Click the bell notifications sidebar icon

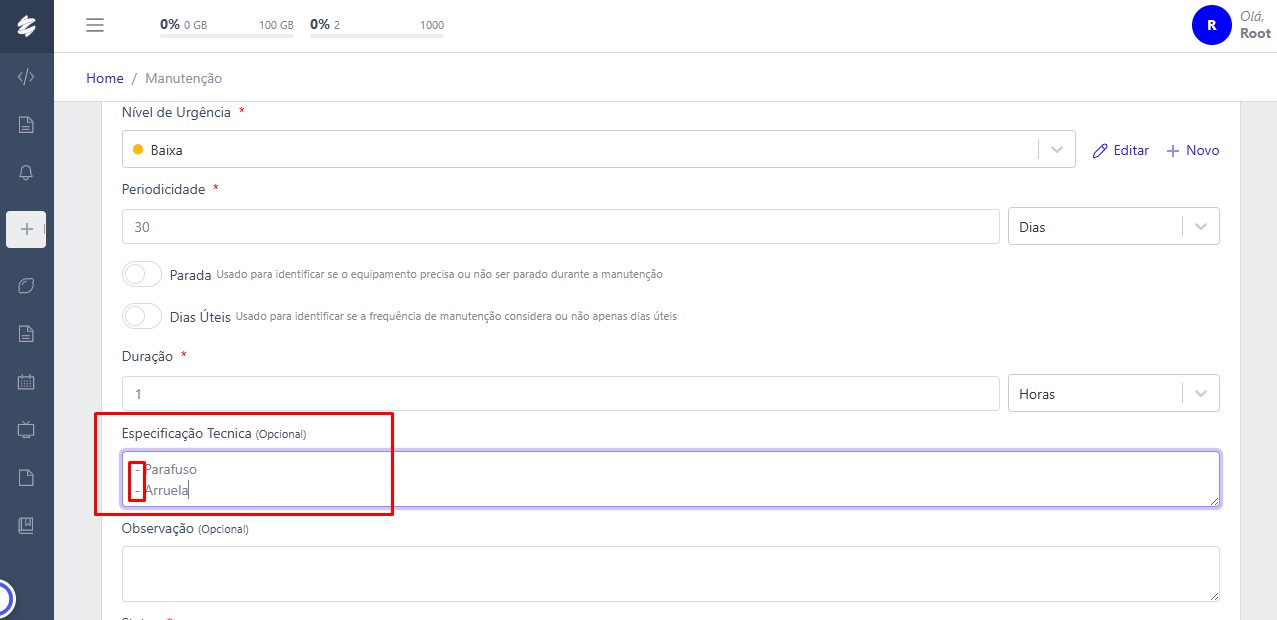click(x=27, y=173)
